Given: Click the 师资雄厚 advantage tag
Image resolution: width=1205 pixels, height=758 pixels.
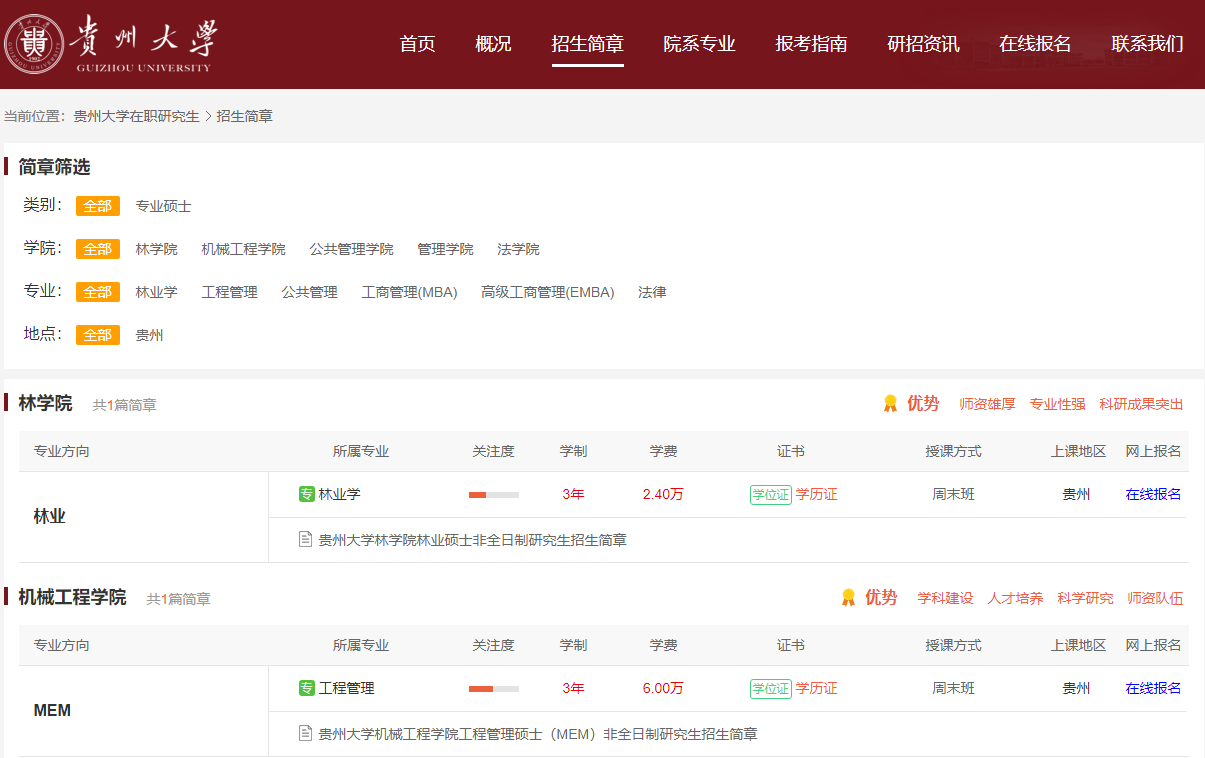Looking at the screenshot, I should tap(987, 404).
